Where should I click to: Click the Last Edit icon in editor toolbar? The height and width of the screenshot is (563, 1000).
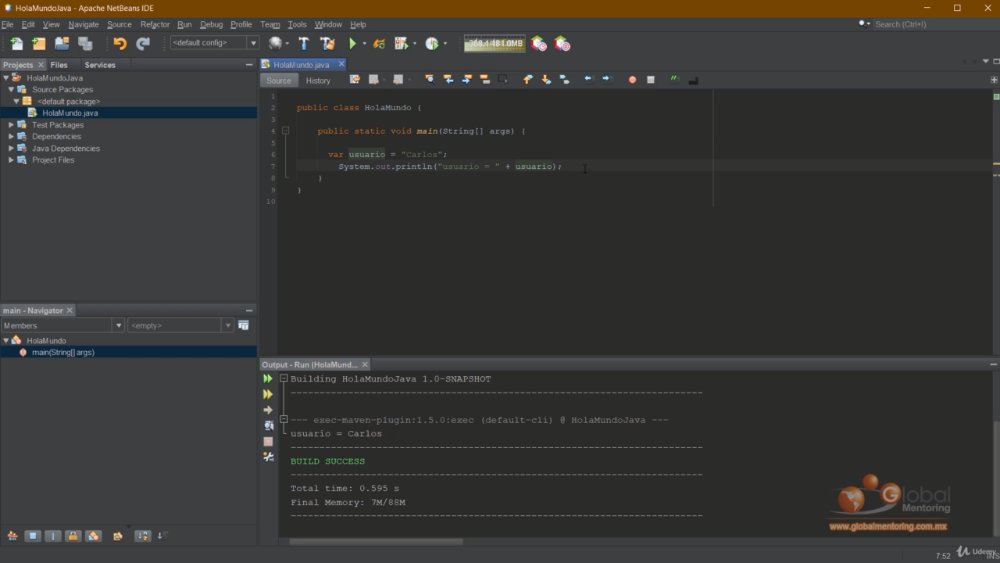pos(355,80)
